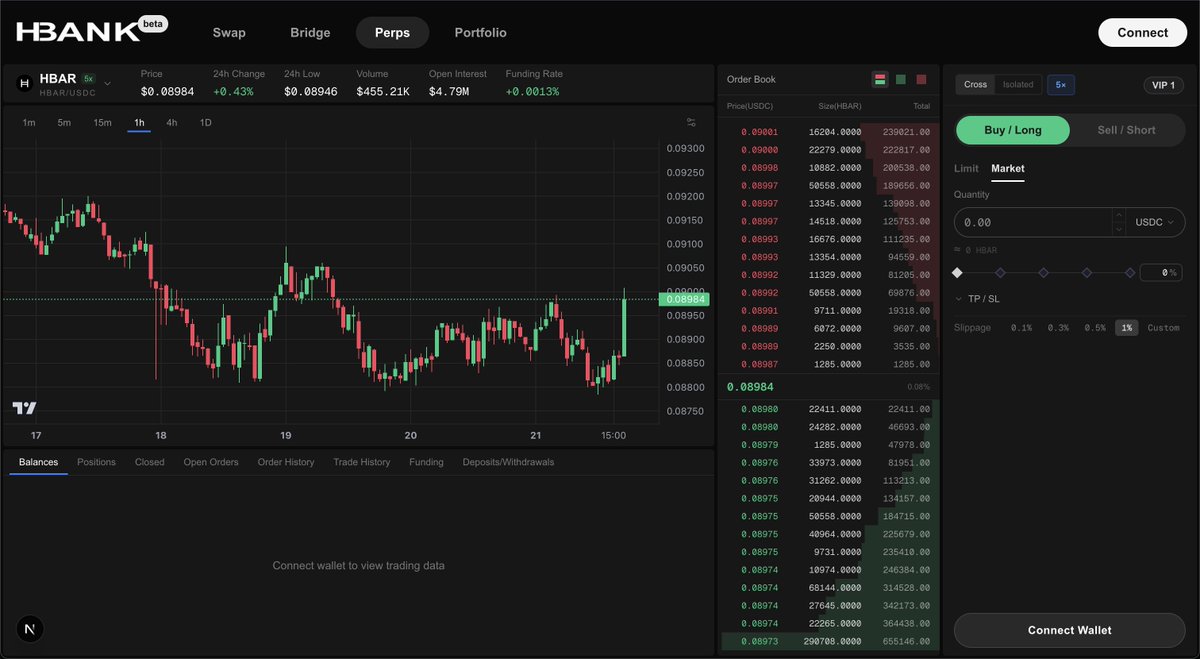Open the Trade History tab
The image size is (1200, 659).
click(x=362, y=462)
